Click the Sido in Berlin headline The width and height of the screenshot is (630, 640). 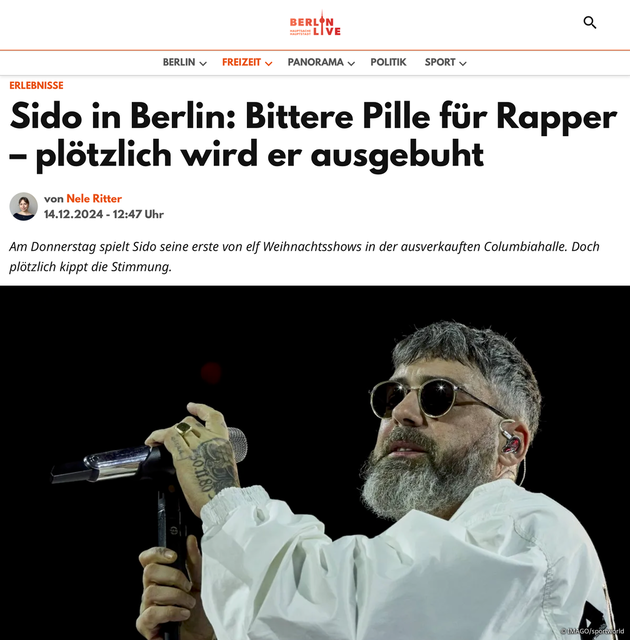313,136
